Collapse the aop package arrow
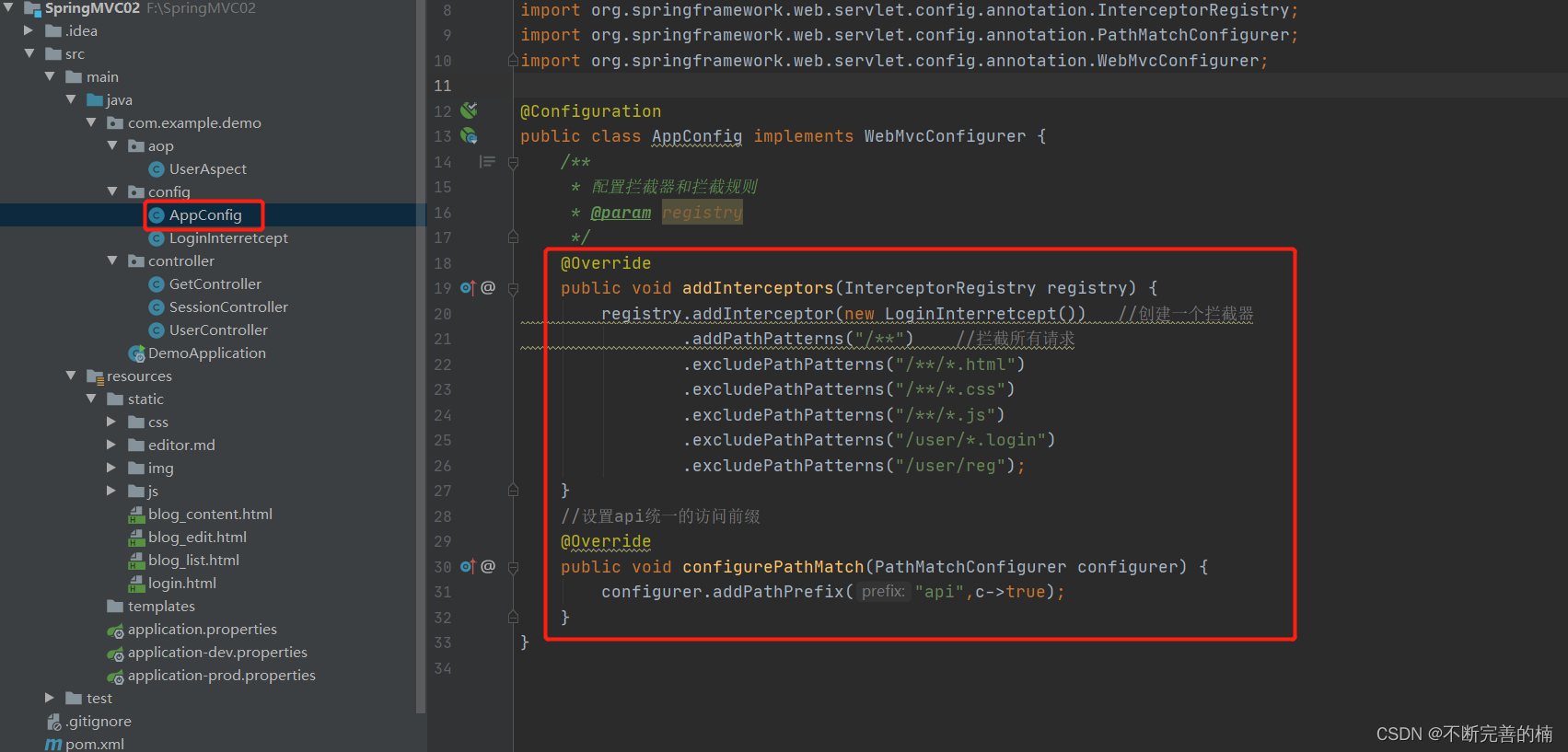The height and width of the screenshot is (752, 1568). [x=112, y=145]
